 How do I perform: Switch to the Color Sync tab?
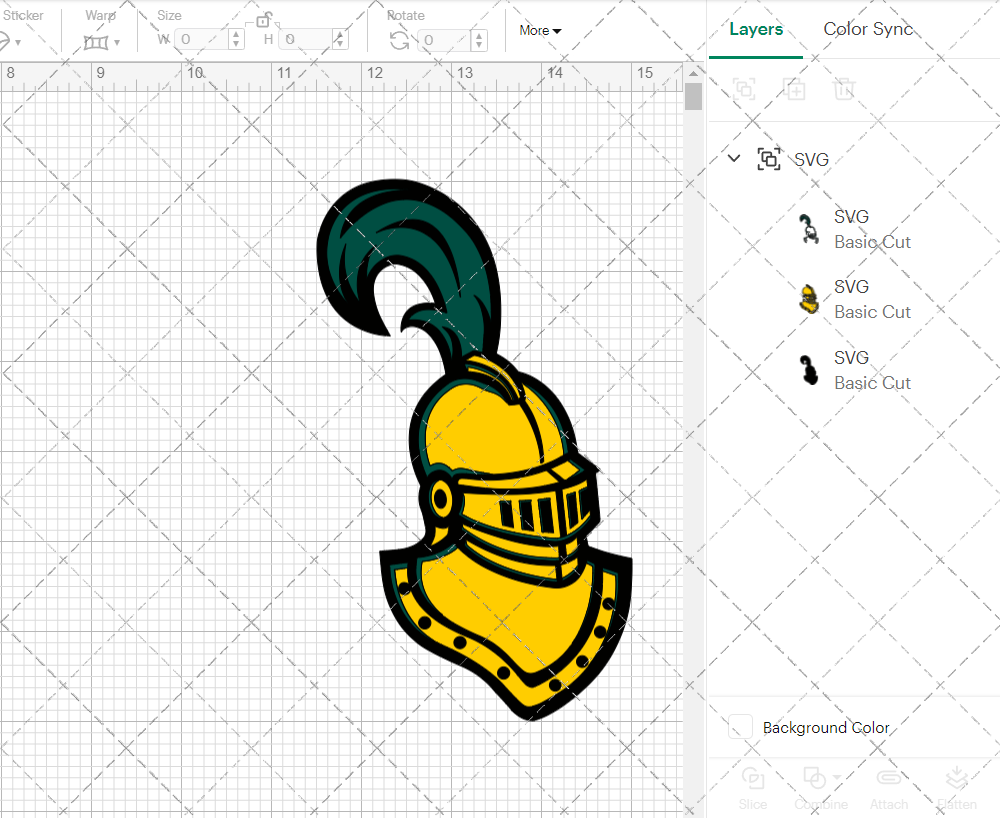(868, 29)
